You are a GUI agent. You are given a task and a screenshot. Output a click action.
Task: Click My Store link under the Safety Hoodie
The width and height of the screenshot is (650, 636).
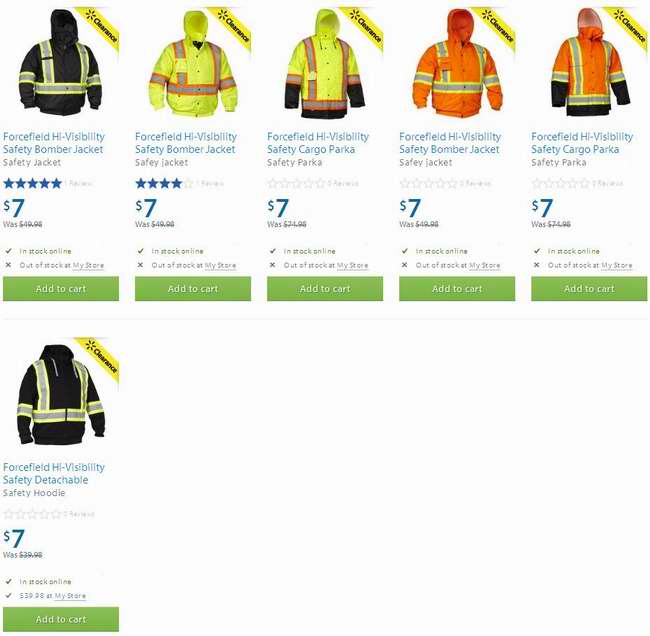click(70, 596)
